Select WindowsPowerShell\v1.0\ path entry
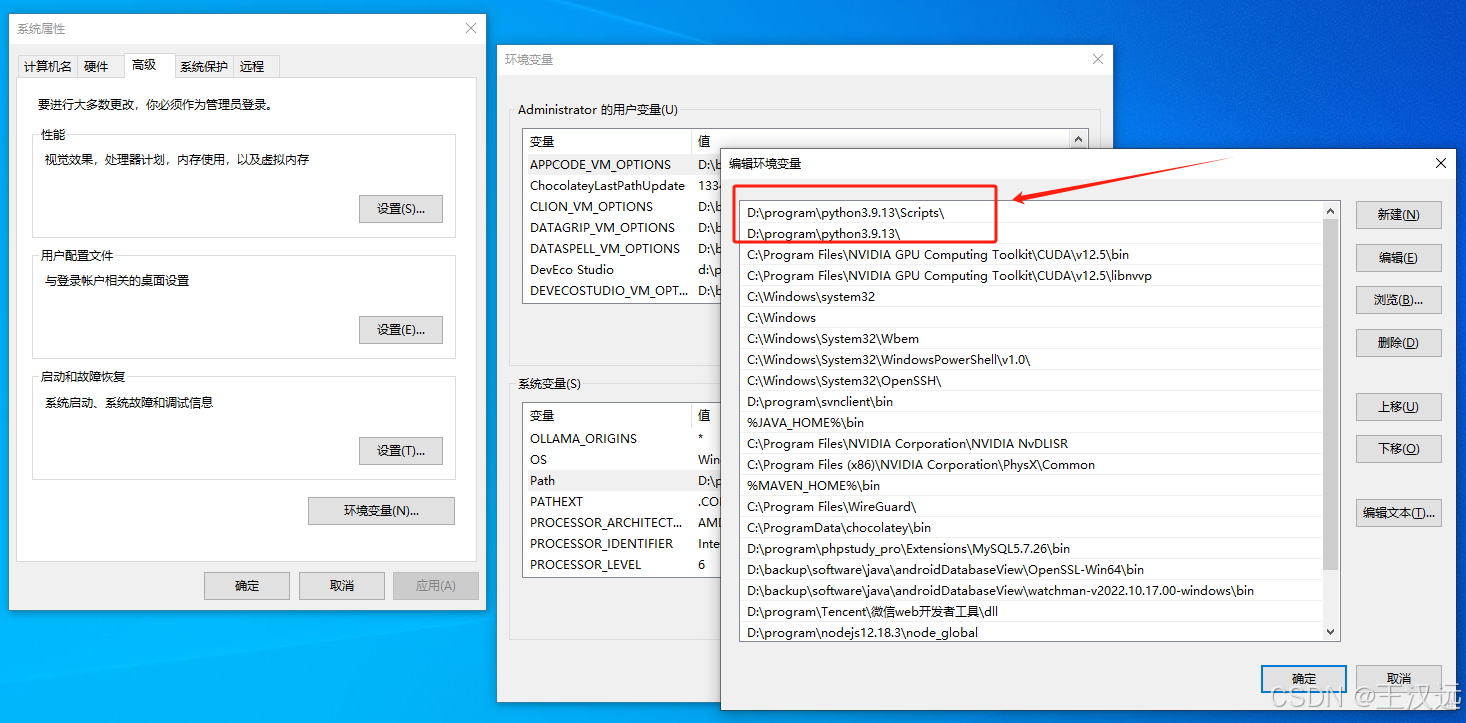The width and height of the screenshot is (1466, 723). 1031,360
